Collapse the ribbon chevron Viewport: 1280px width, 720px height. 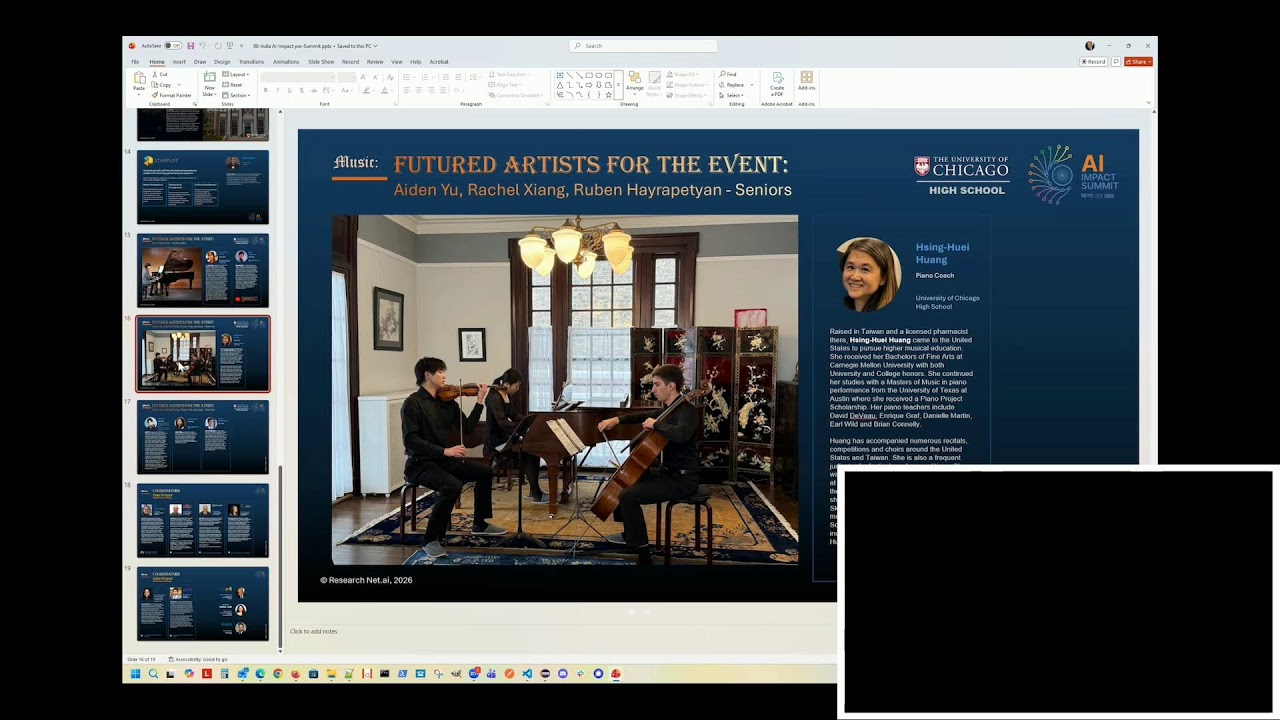1148,102
